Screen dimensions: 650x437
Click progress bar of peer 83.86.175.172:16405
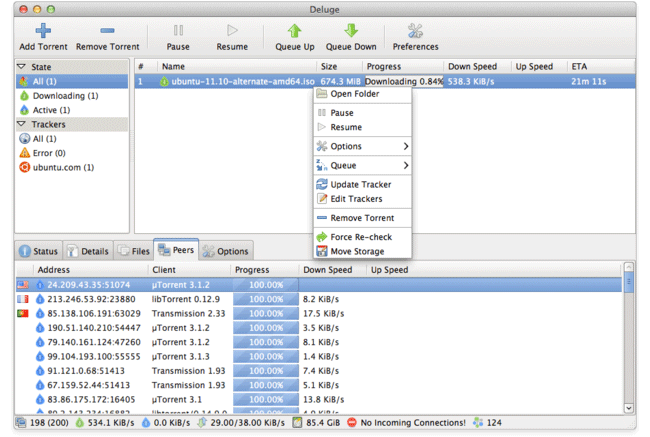[266, 400]
